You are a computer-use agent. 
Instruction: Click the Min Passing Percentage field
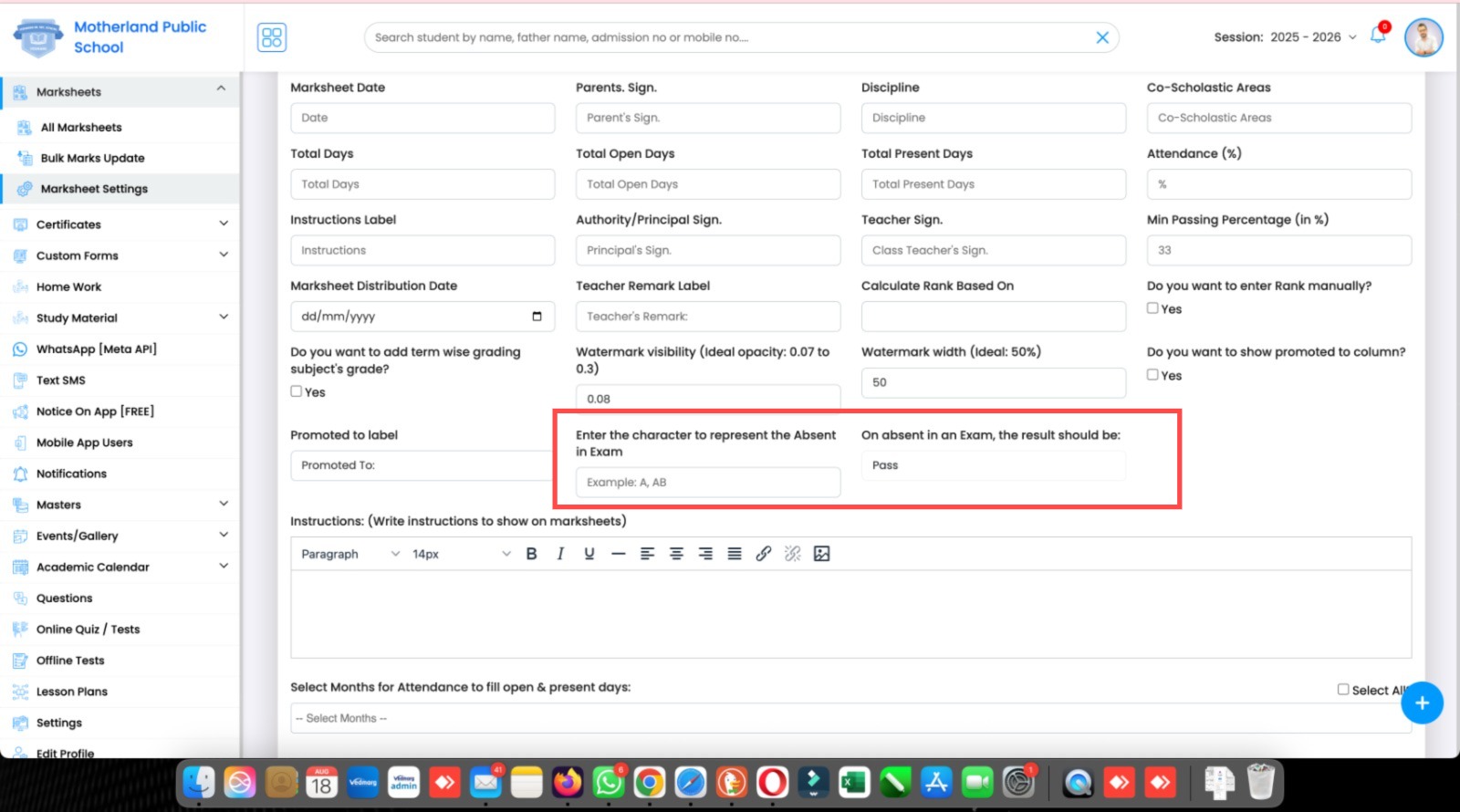(x=1279, y=250)
